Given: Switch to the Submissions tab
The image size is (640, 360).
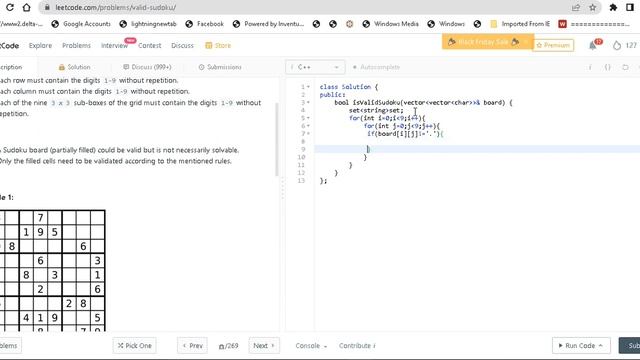Looking at the screenshot, I should pos(220,67).
